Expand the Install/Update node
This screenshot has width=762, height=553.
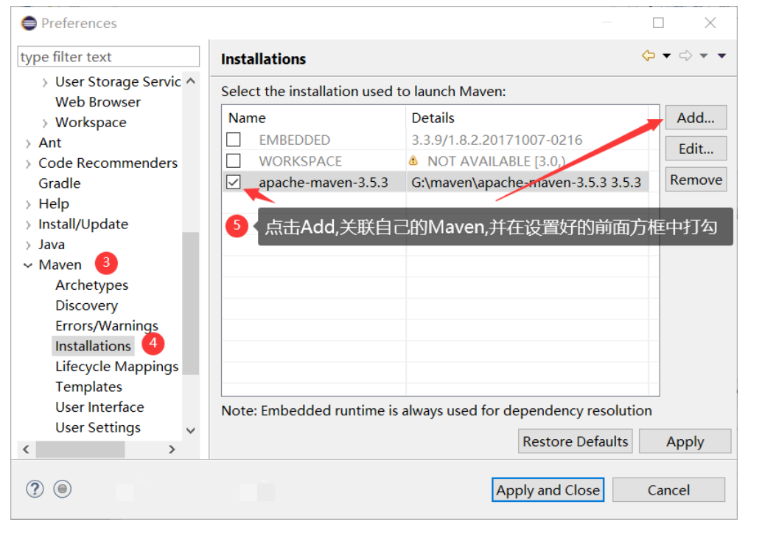(x=28, y=225)
